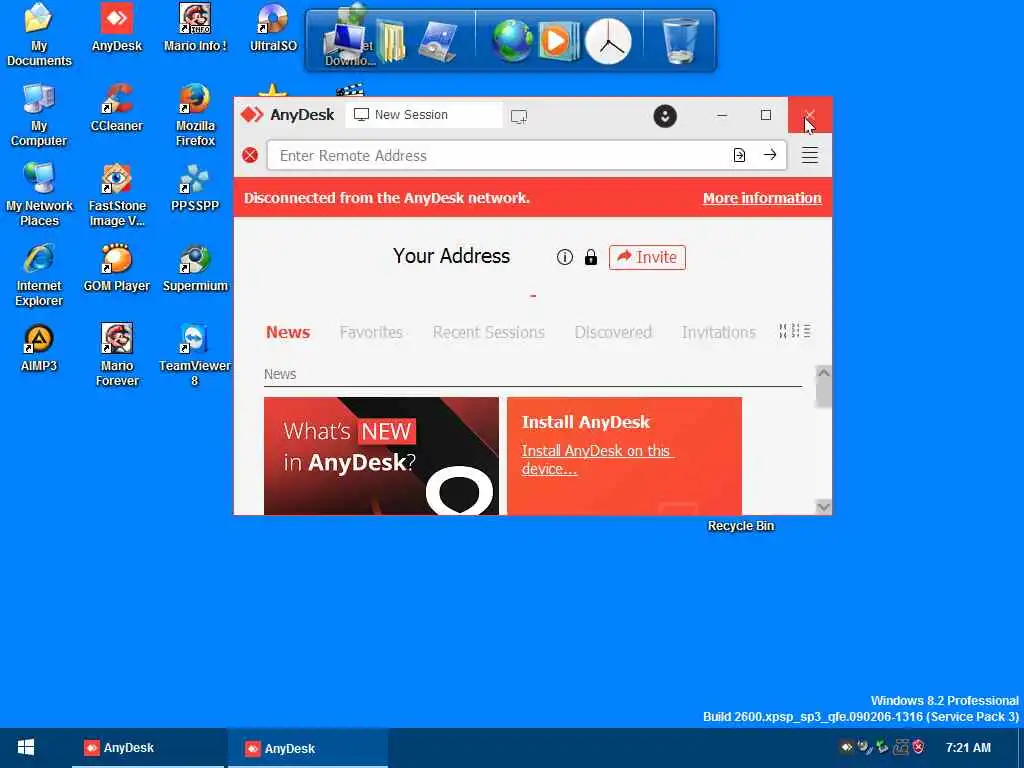Click the browse files icon in address bar
Image resolution: width=1024 pixels, height=768 pixels.
(739, 155)
